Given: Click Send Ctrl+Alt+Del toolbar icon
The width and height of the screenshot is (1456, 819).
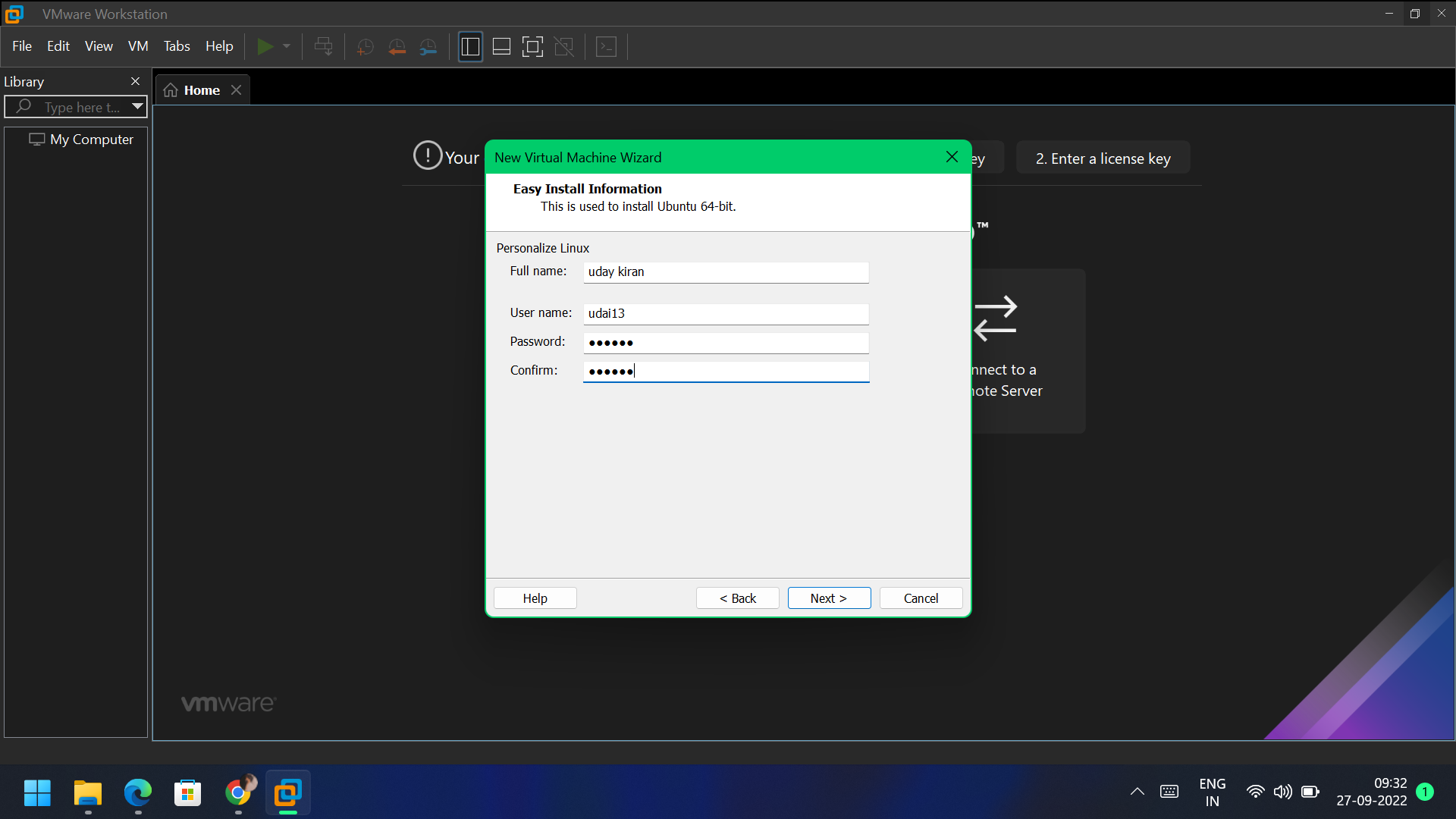Looking at the screenshot, I should click(323, 47).
